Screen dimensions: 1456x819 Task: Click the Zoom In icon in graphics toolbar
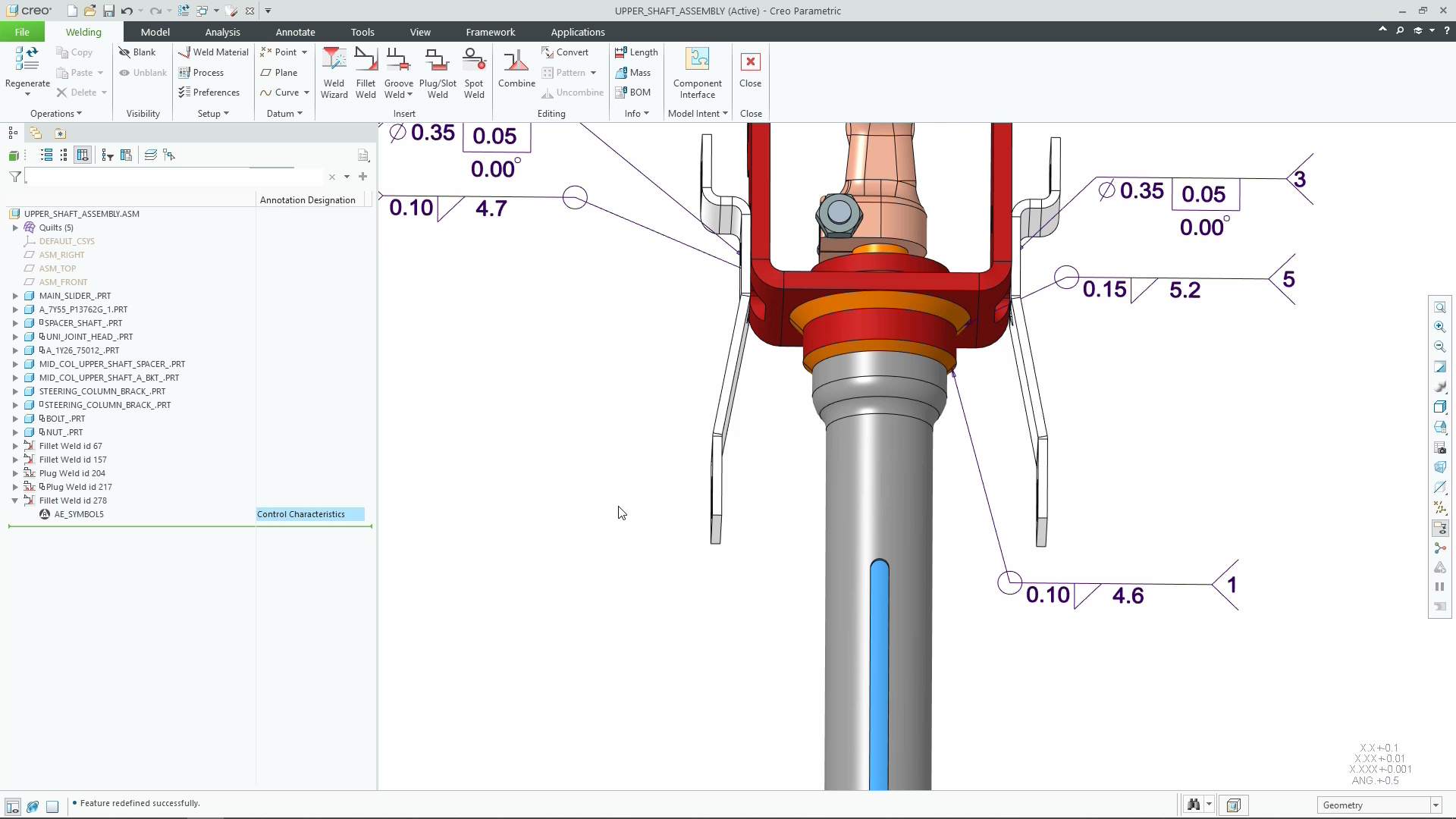[1439, 327]
